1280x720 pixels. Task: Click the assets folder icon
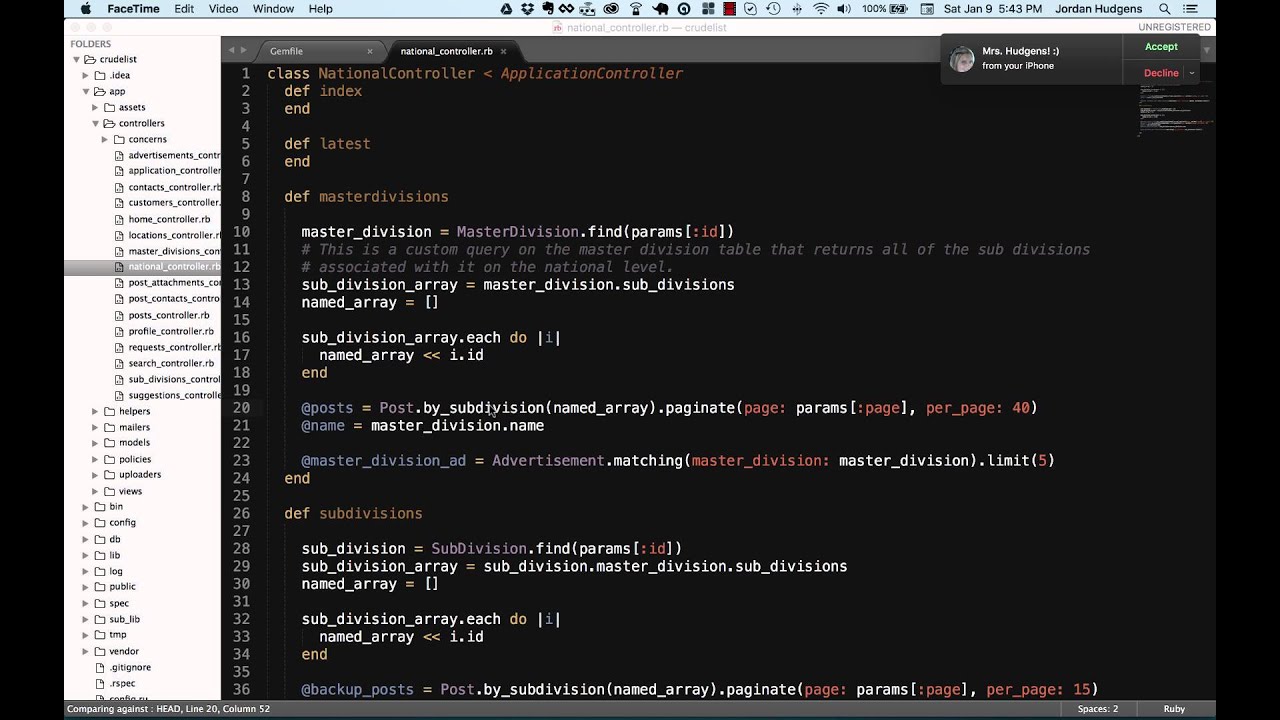109,107
